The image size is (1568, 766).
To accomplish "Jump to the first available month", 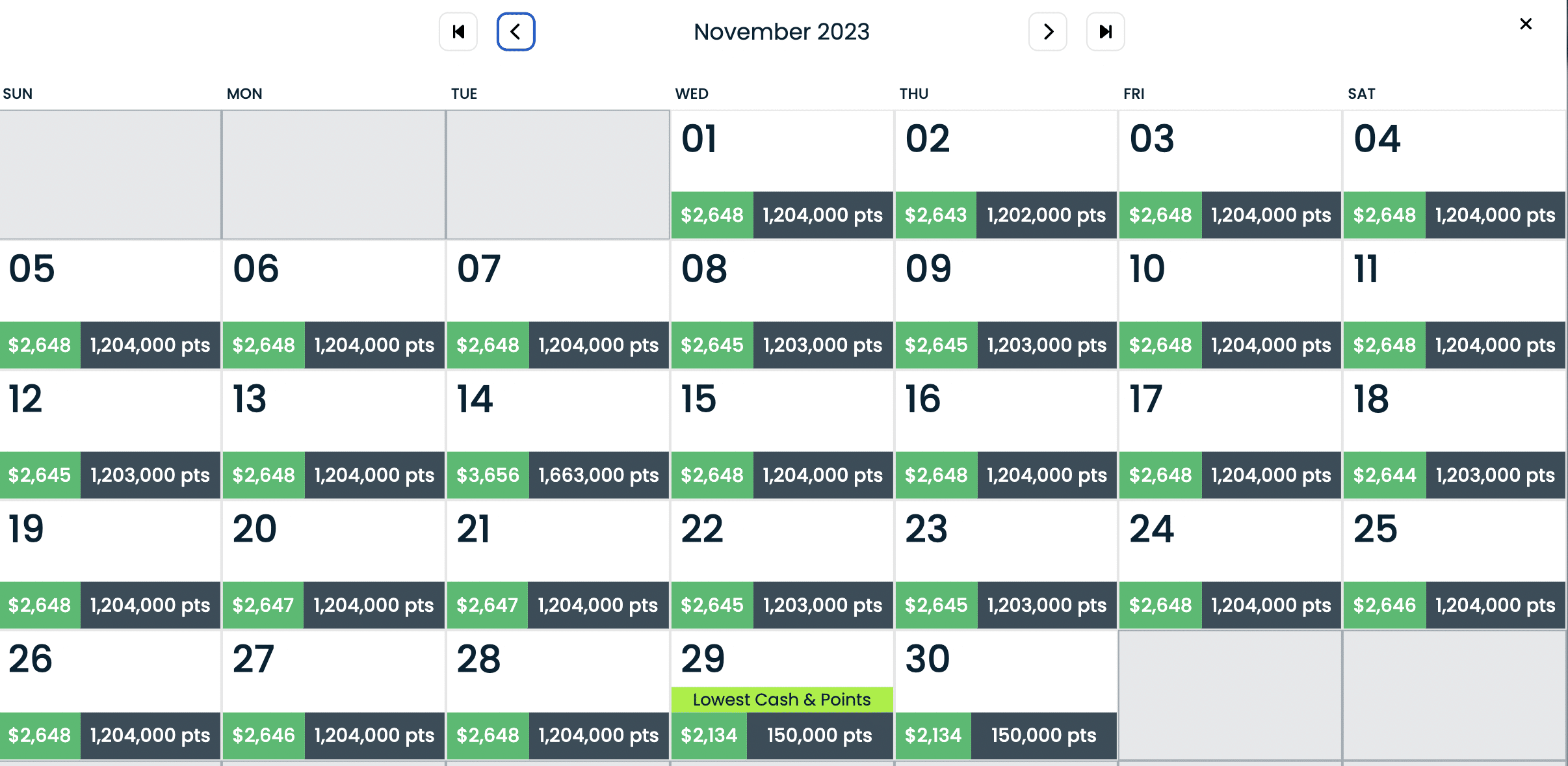I will pyautogui.click(x=458, y=32).
